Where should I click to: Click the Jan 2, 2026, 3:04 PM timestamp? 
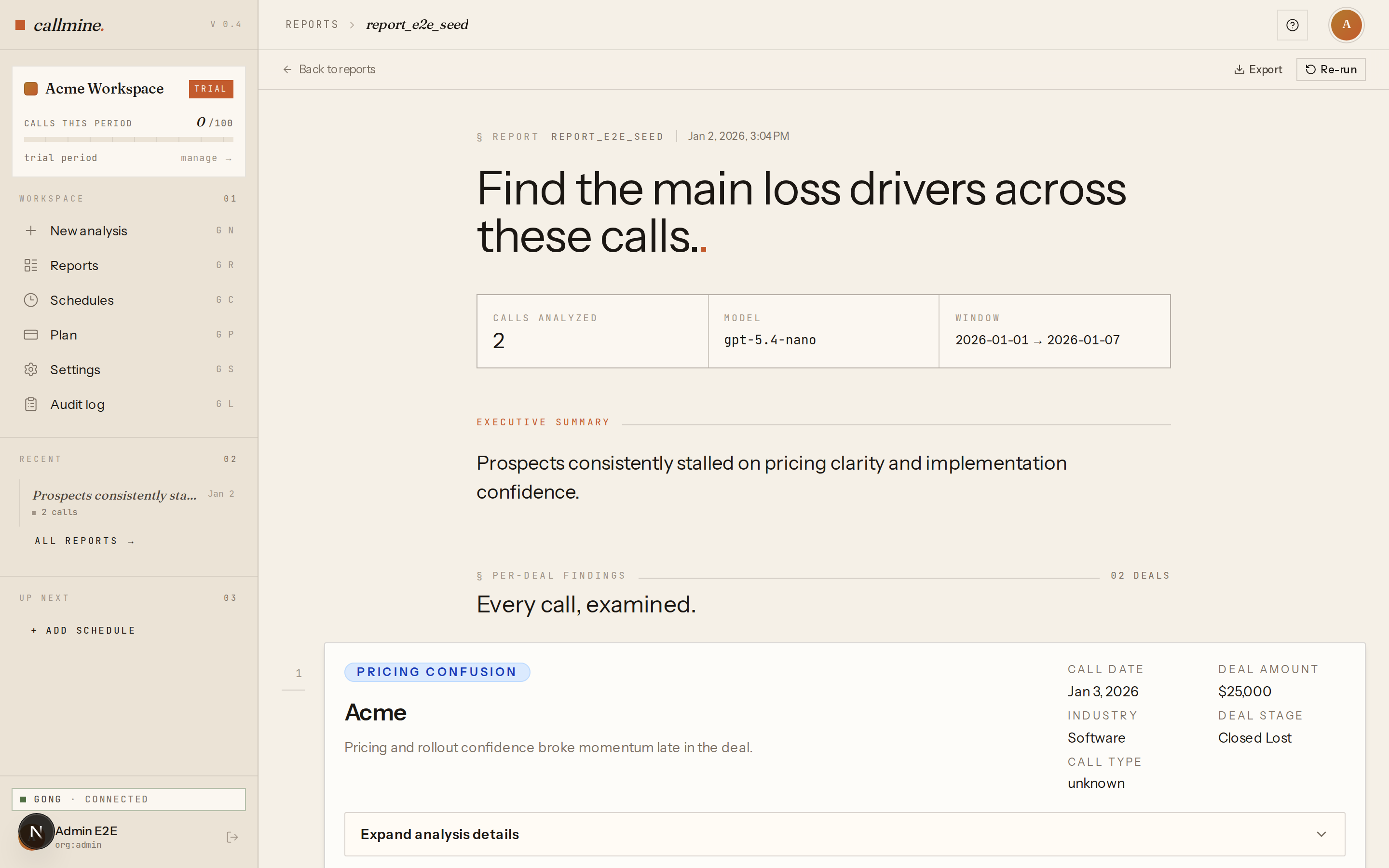[x=738, y=136]
